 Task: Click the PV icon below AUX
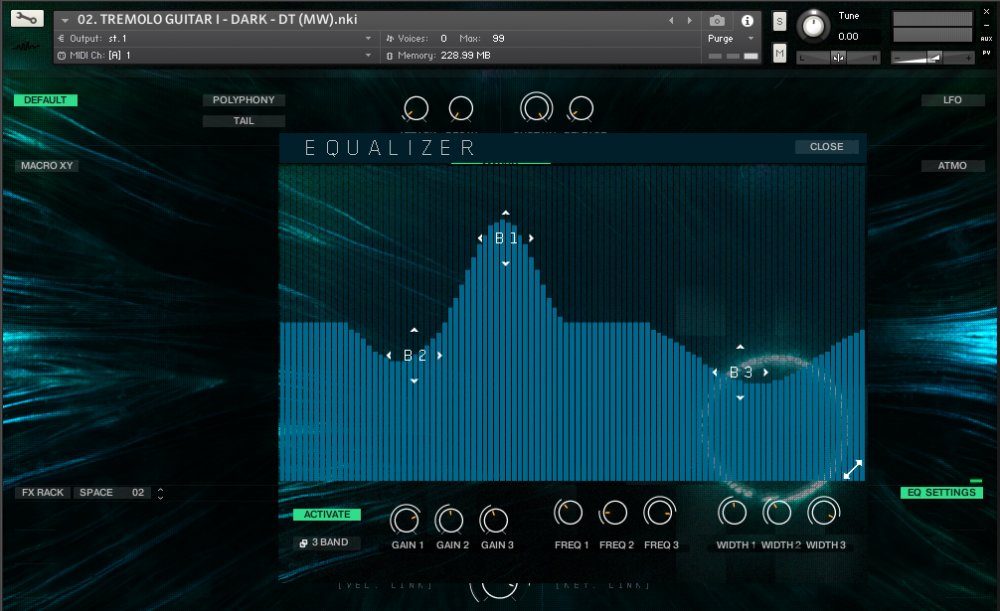point(986,52)
